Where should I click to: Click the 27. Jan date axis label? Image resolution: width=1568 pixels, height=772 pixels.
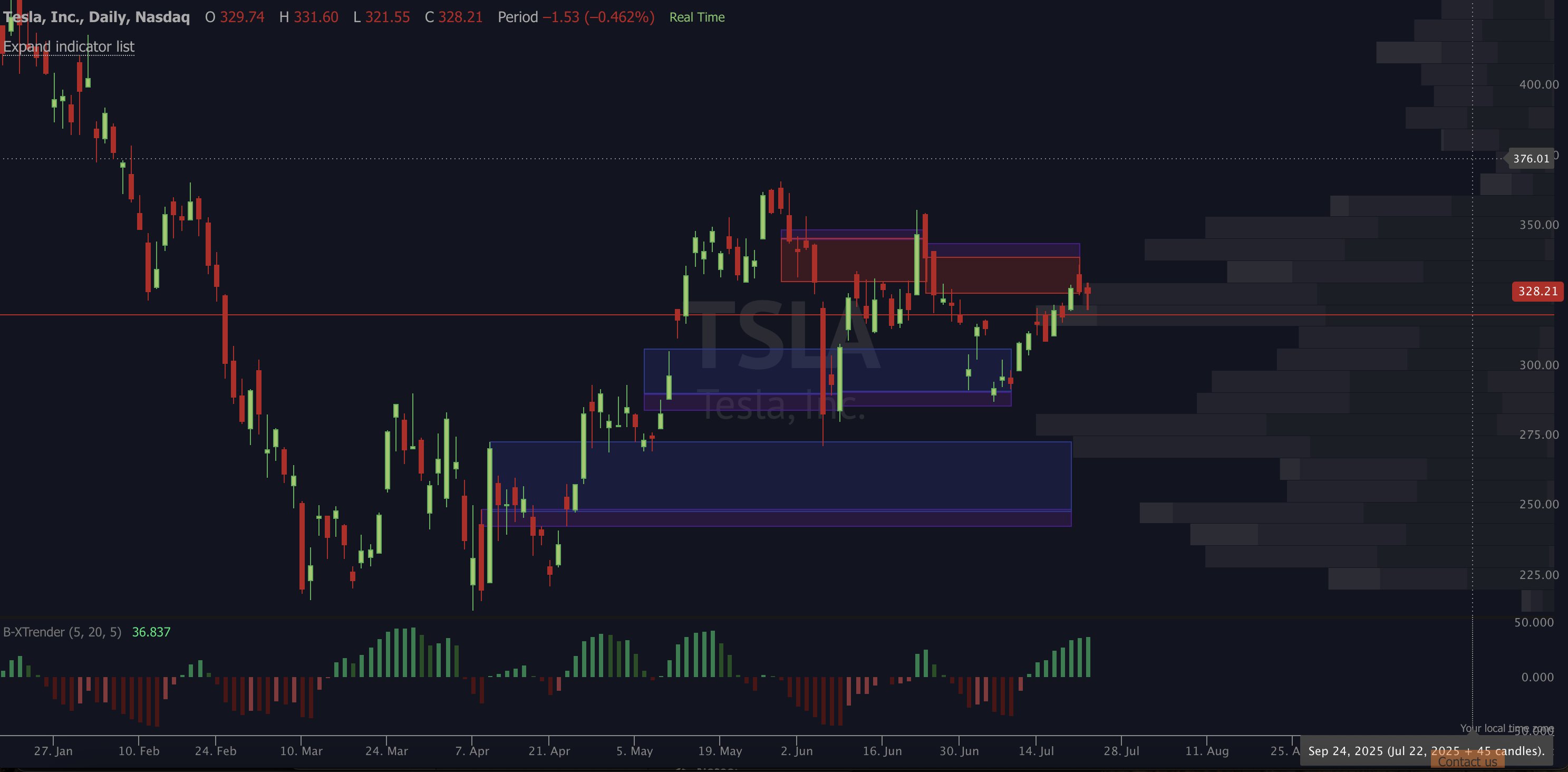pos(53,751)
